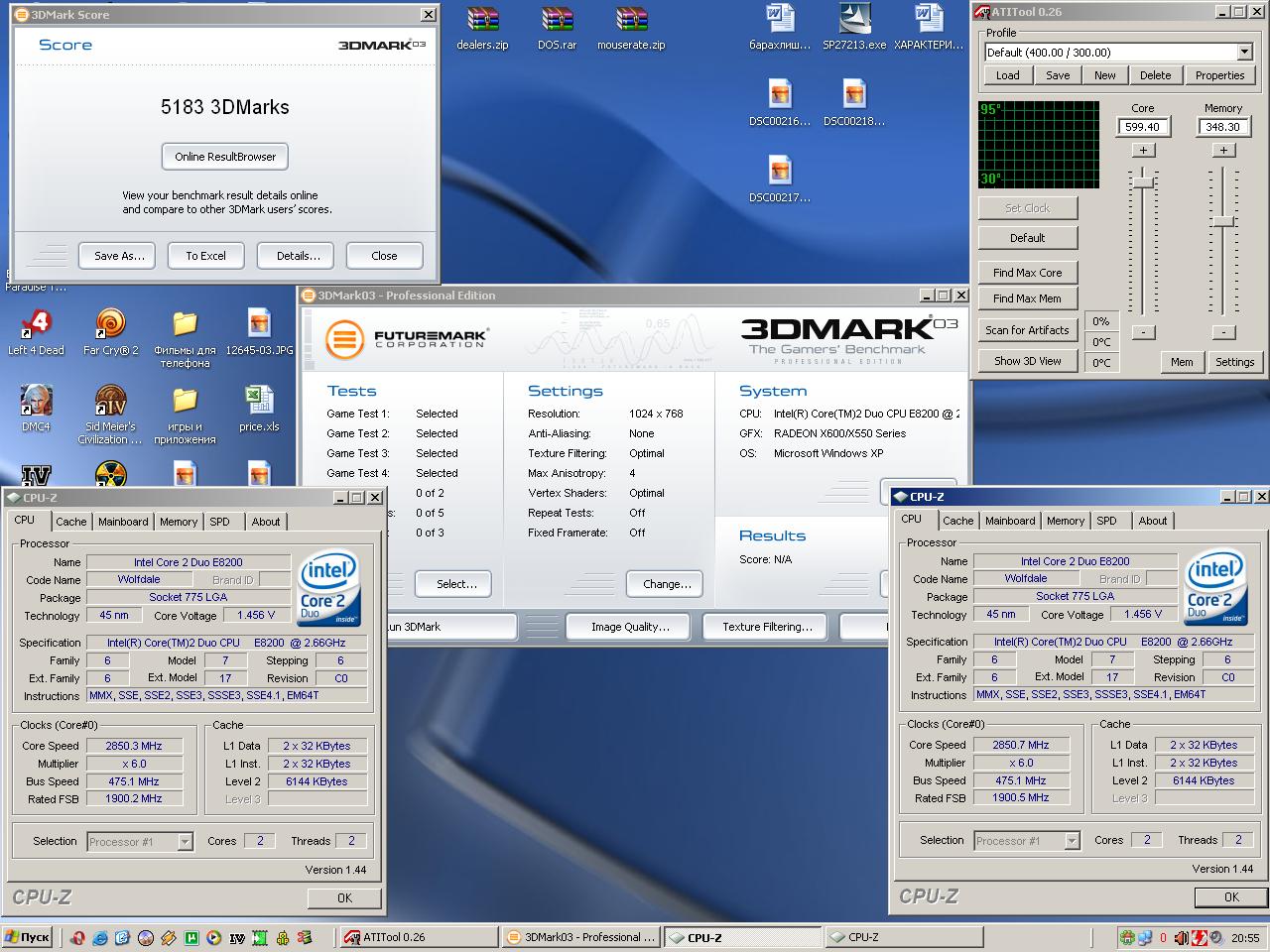The height and width of the screenshot is (952, 1270).
Task: Click the Mem button in ATITool
Action: [x=1182, y=362]
